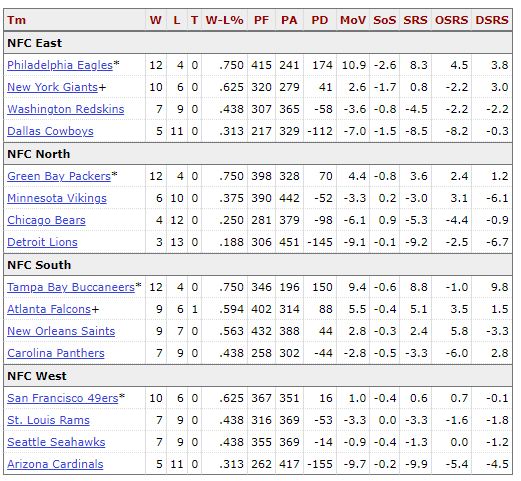Click Packers' PD value 70
The width and height of the screenshot is (521, 481).
click(x=326, y=176)
